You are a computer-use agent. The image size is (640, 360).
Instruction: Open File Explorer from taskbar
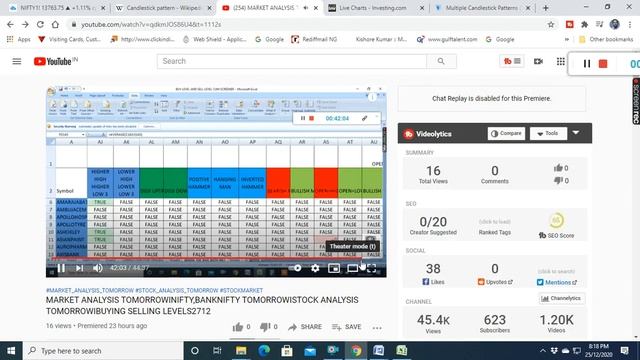tap(241, 351)
